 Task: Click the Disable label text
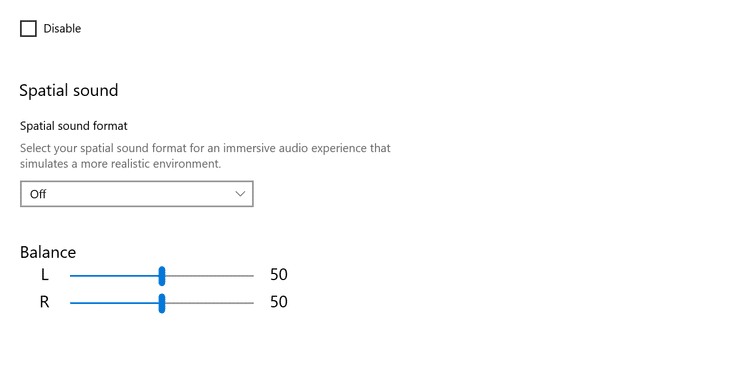coord(62,29)
